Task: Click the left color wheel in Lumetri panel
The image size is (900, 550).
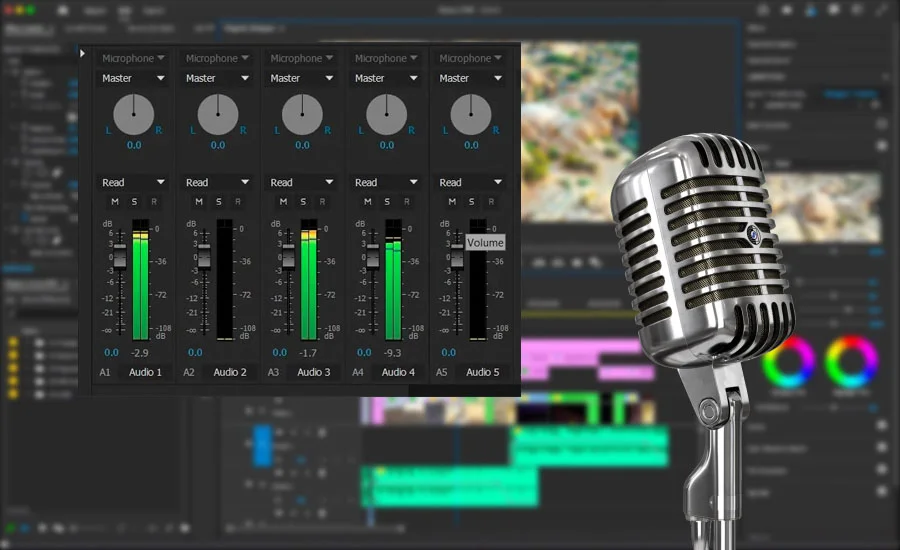Action: click(x=789, y=362)
